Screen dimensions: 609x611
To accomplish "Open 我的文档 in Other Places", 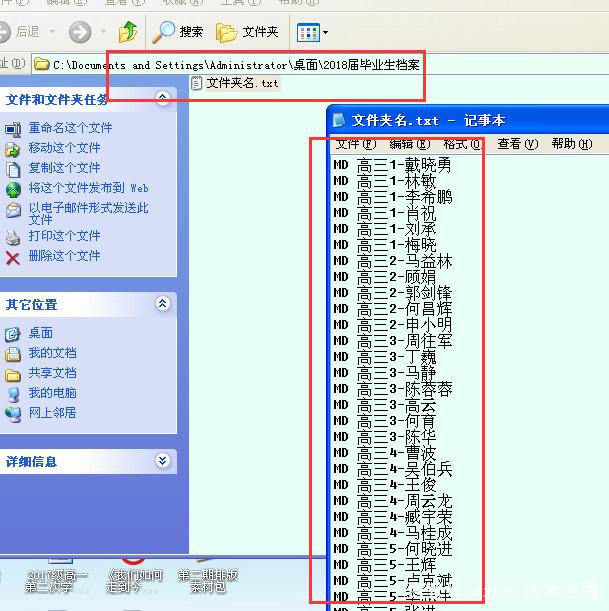I will click(x=53, y=353).
